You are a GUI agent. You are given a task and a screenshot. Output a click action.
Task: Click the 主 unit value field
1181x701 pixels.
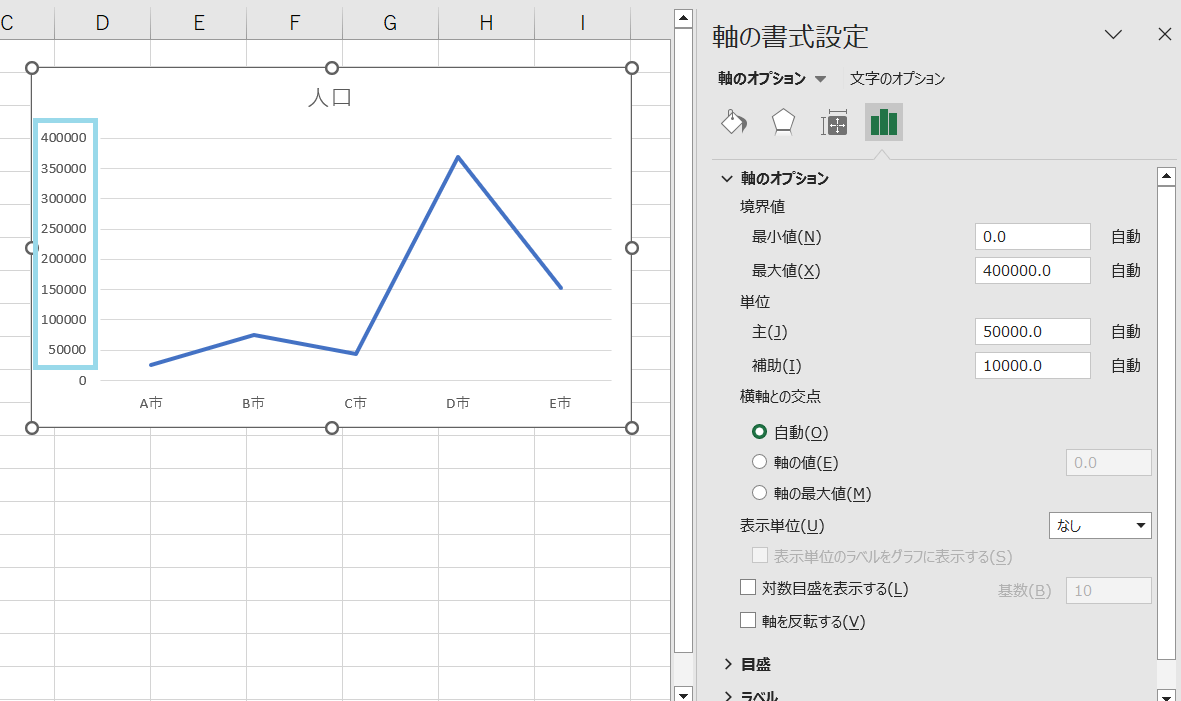coord(1033,331)
